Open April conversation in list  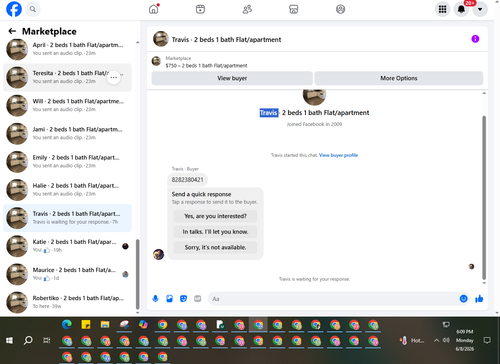click(67, 49)
